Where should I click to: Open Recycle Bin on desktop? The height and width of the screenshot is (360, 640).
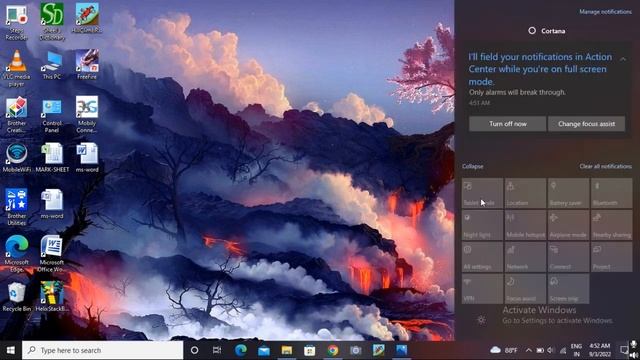(16, 297)
